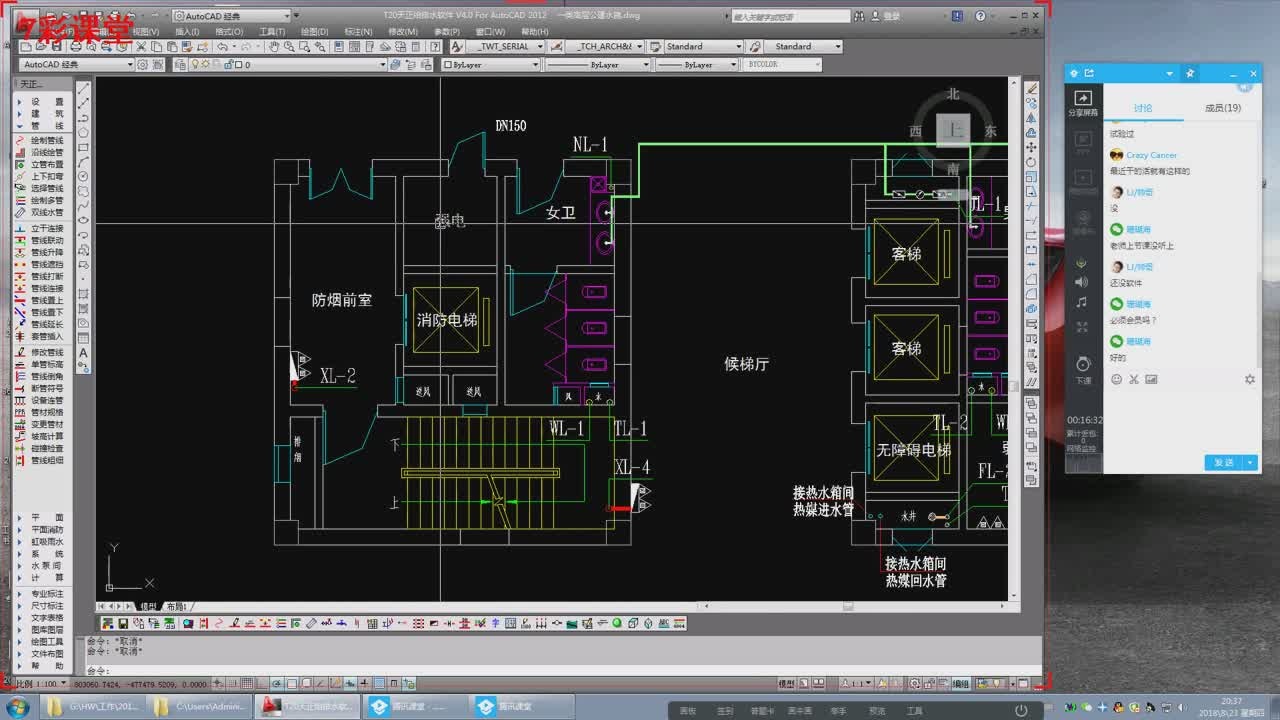Expand the 设置 section in 天正 panel
The image size is (1280, 720).
pos(40,102)
